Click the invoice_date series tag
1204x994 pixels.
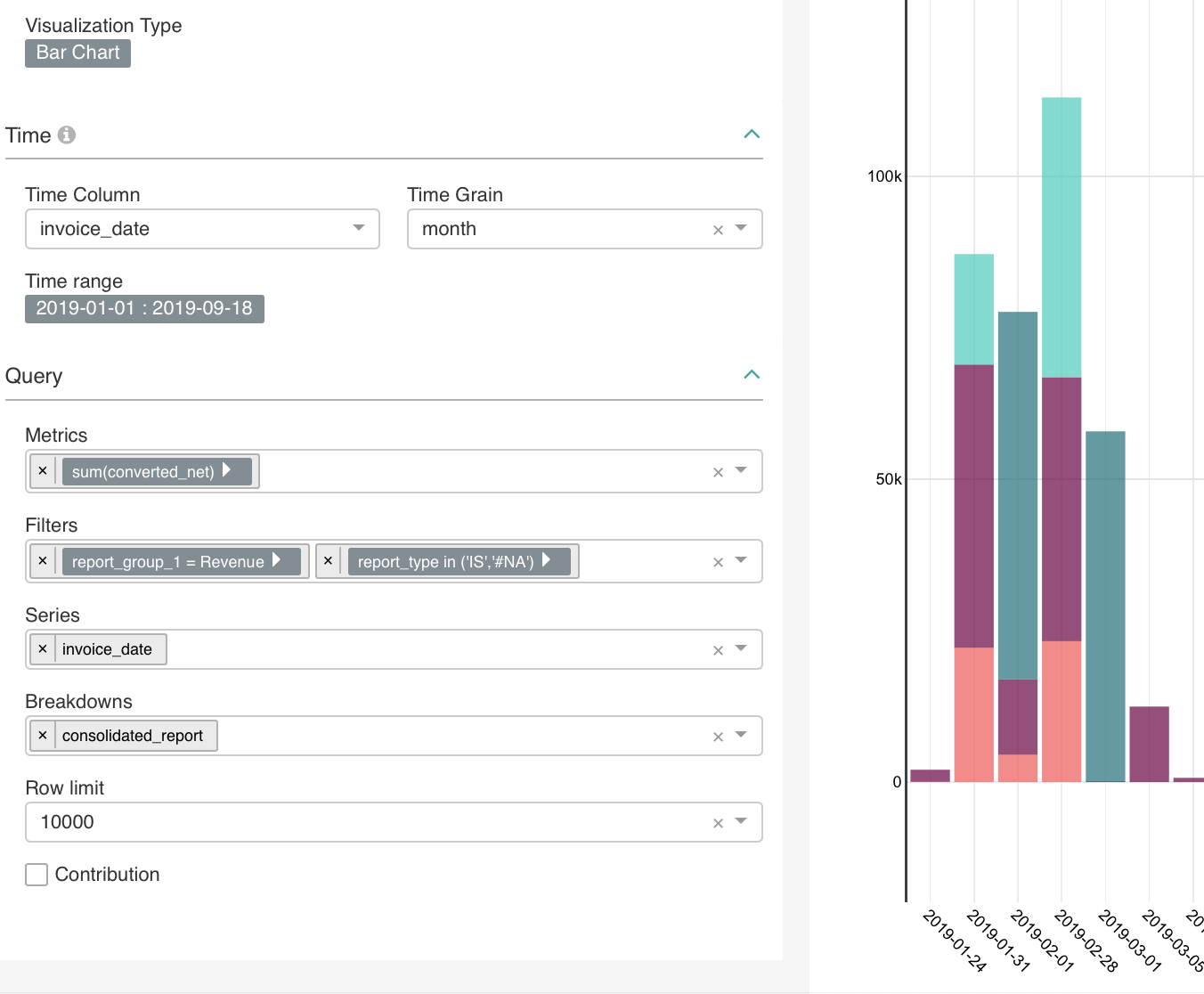pos(107,649)
